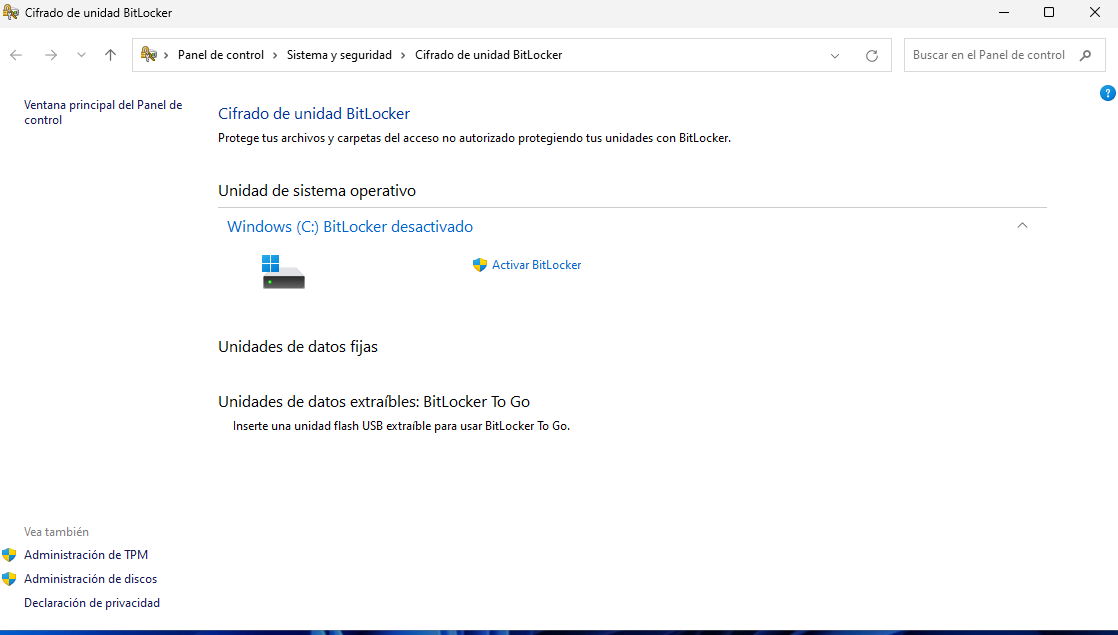
Task: Open Administración de discos
Action: point(90,579)
